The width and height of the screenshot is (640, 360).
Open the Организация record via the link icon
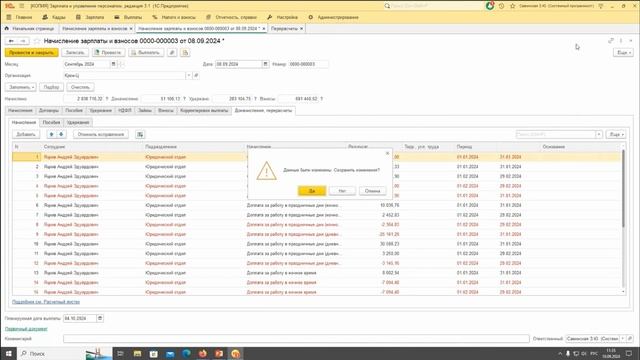click(x=196, y=76)
